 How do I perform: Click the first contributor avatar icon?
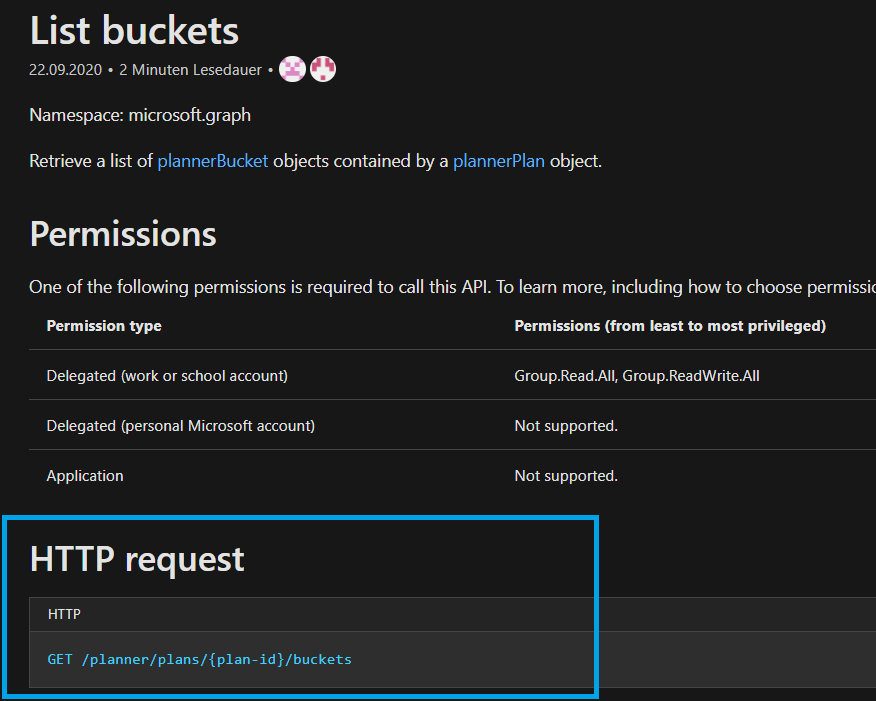(292, 69)
